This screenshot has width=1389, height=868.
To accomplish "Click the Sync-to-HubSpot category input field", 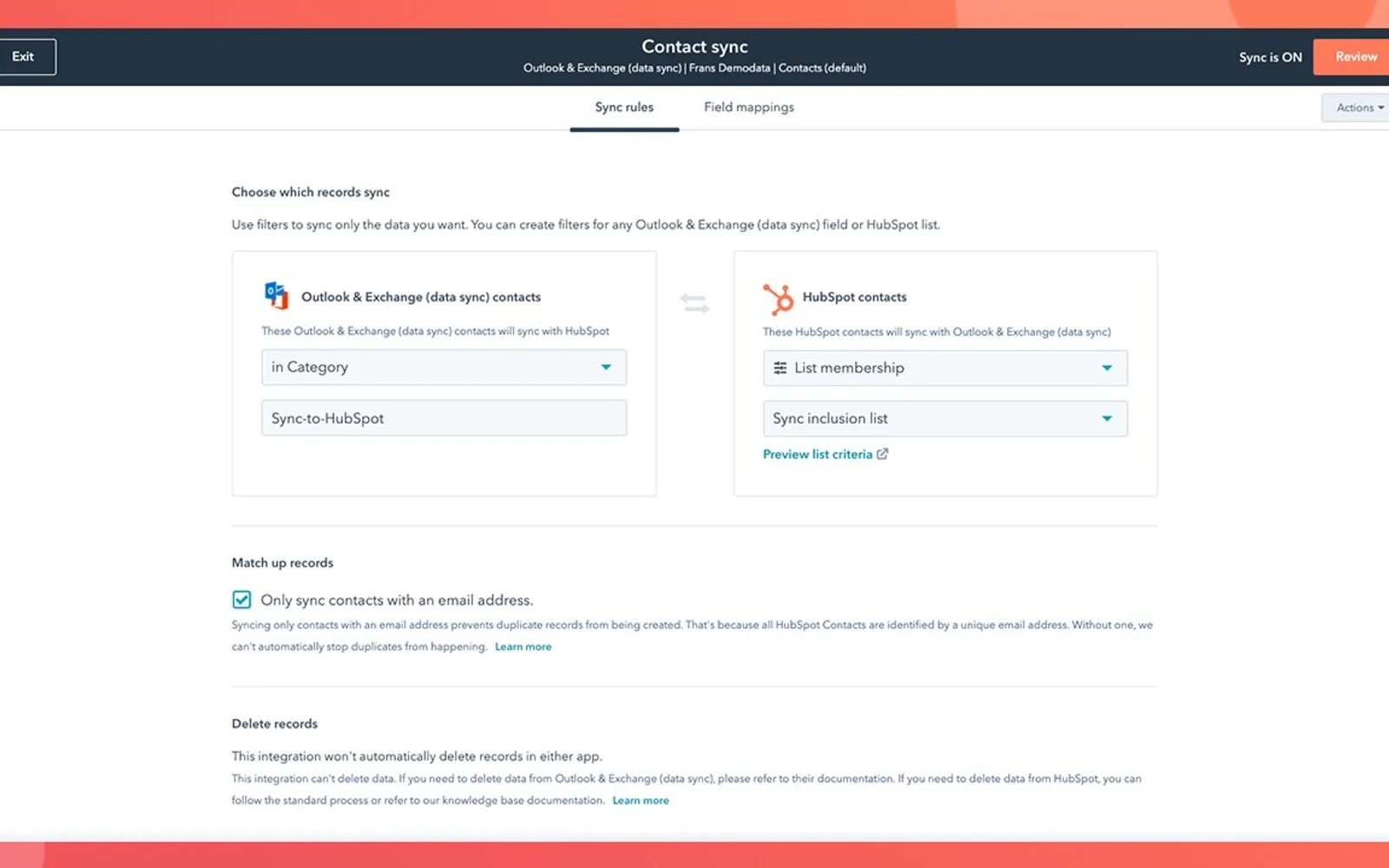I will 444,418.
